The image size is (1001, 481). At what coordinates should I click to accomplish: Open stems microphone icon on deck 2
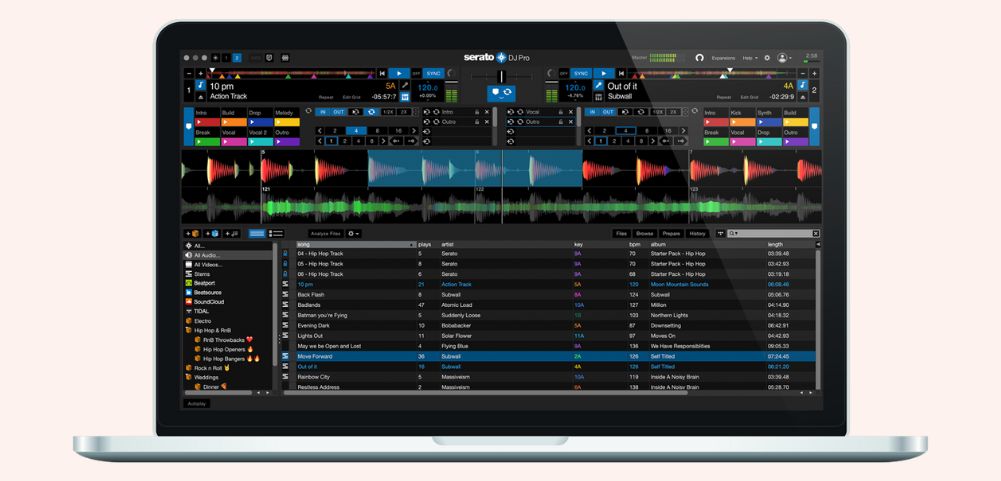[x=599, y=85]
